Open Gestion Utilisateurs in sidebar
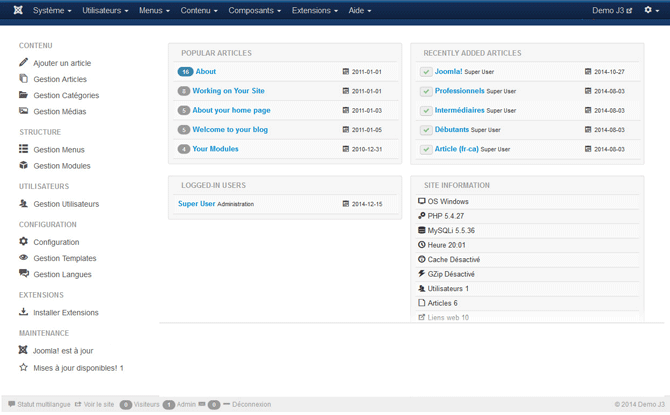Image resolution: width=670 pixels, height=415 pixels. tap(66, 204)
